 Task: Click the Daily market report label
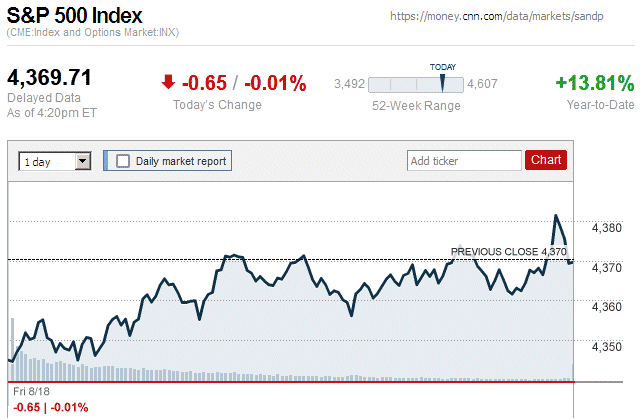pos(181,160)
